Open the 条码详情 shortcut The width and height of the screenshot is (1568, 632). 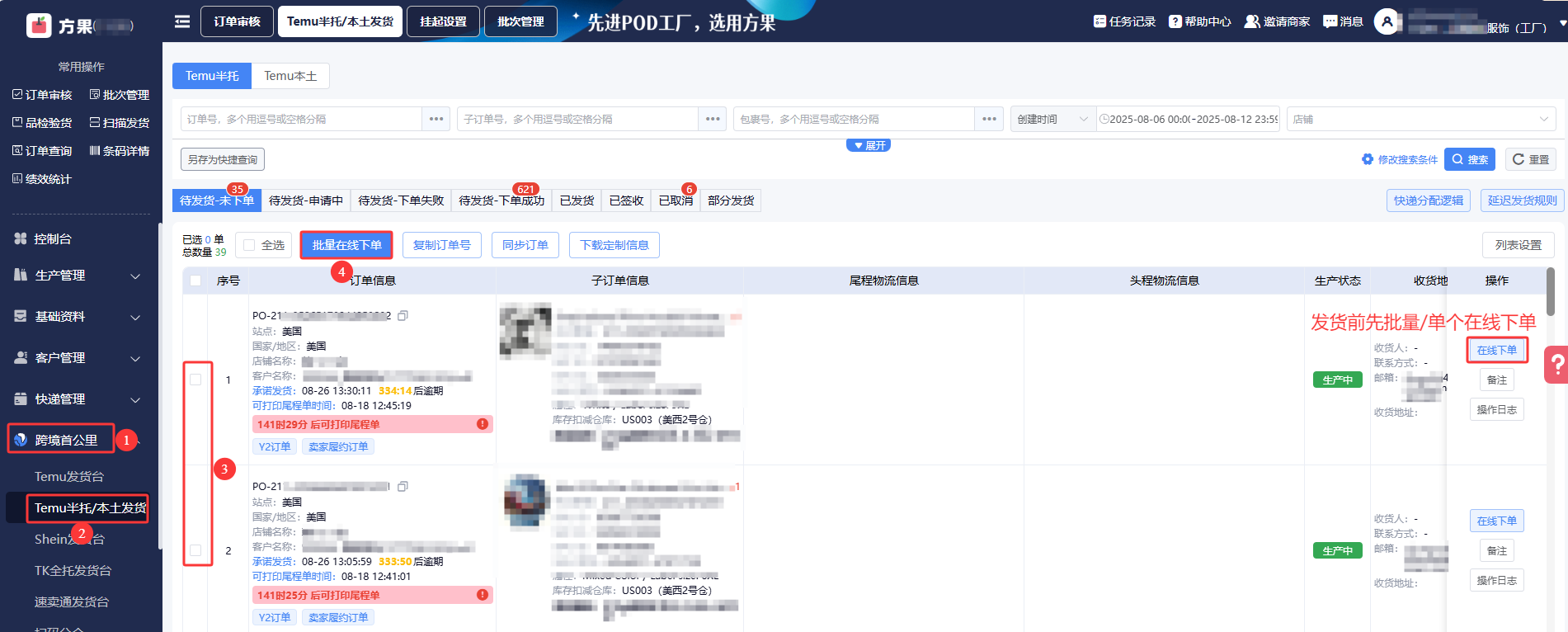tap(120, 151)
